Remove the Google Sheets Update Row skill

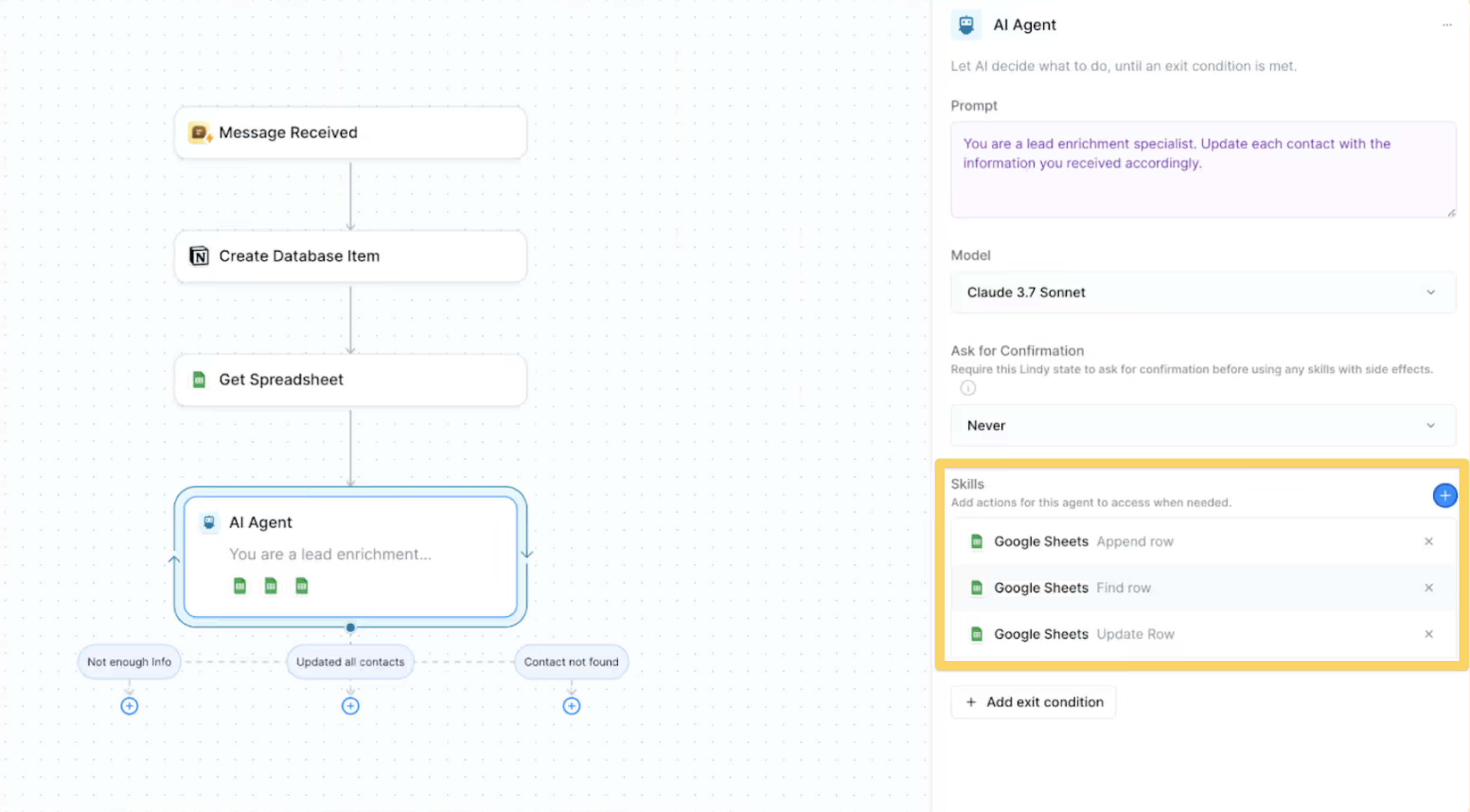[x=1428, y=634]
